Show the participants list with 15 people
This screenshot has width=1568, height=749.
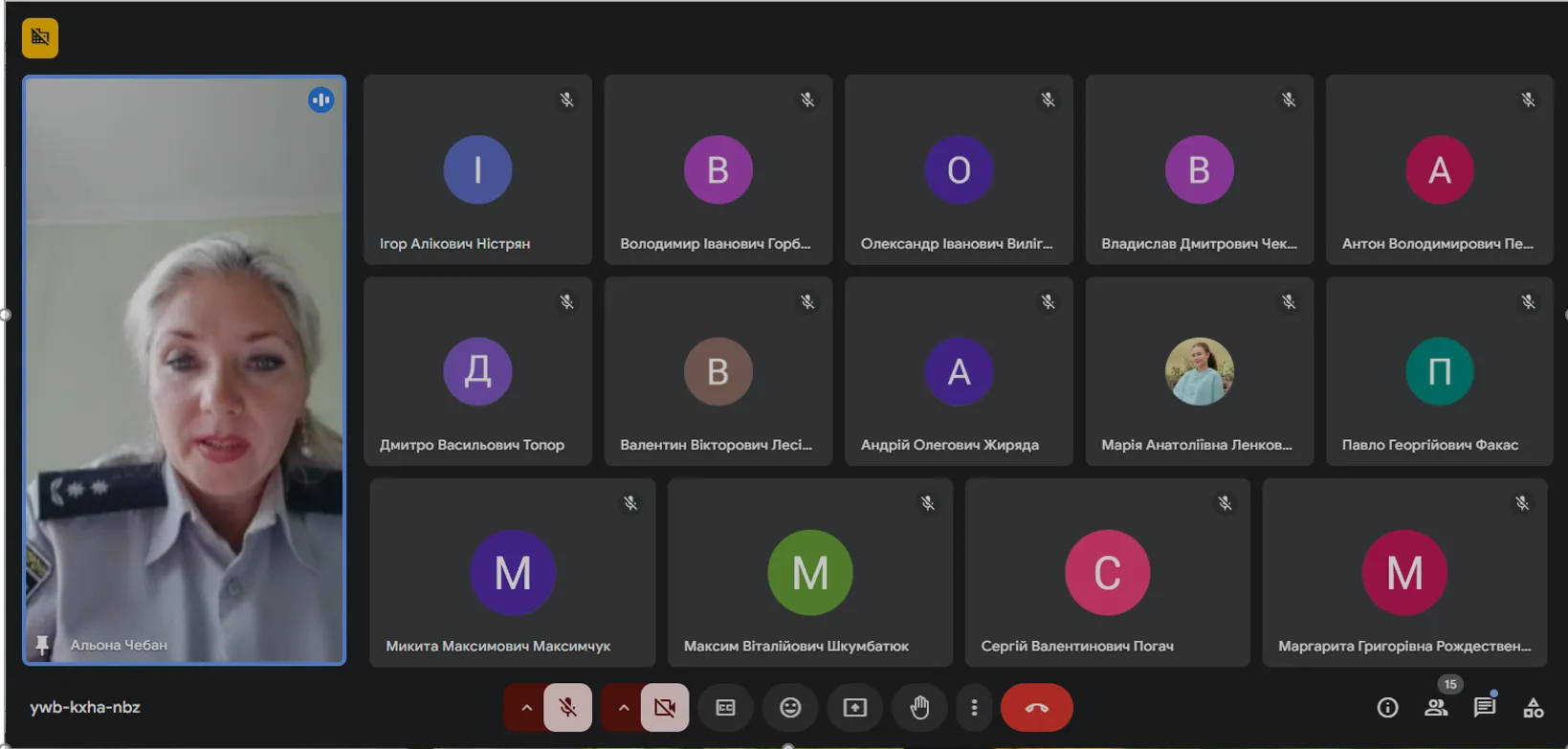(1436, 708)
